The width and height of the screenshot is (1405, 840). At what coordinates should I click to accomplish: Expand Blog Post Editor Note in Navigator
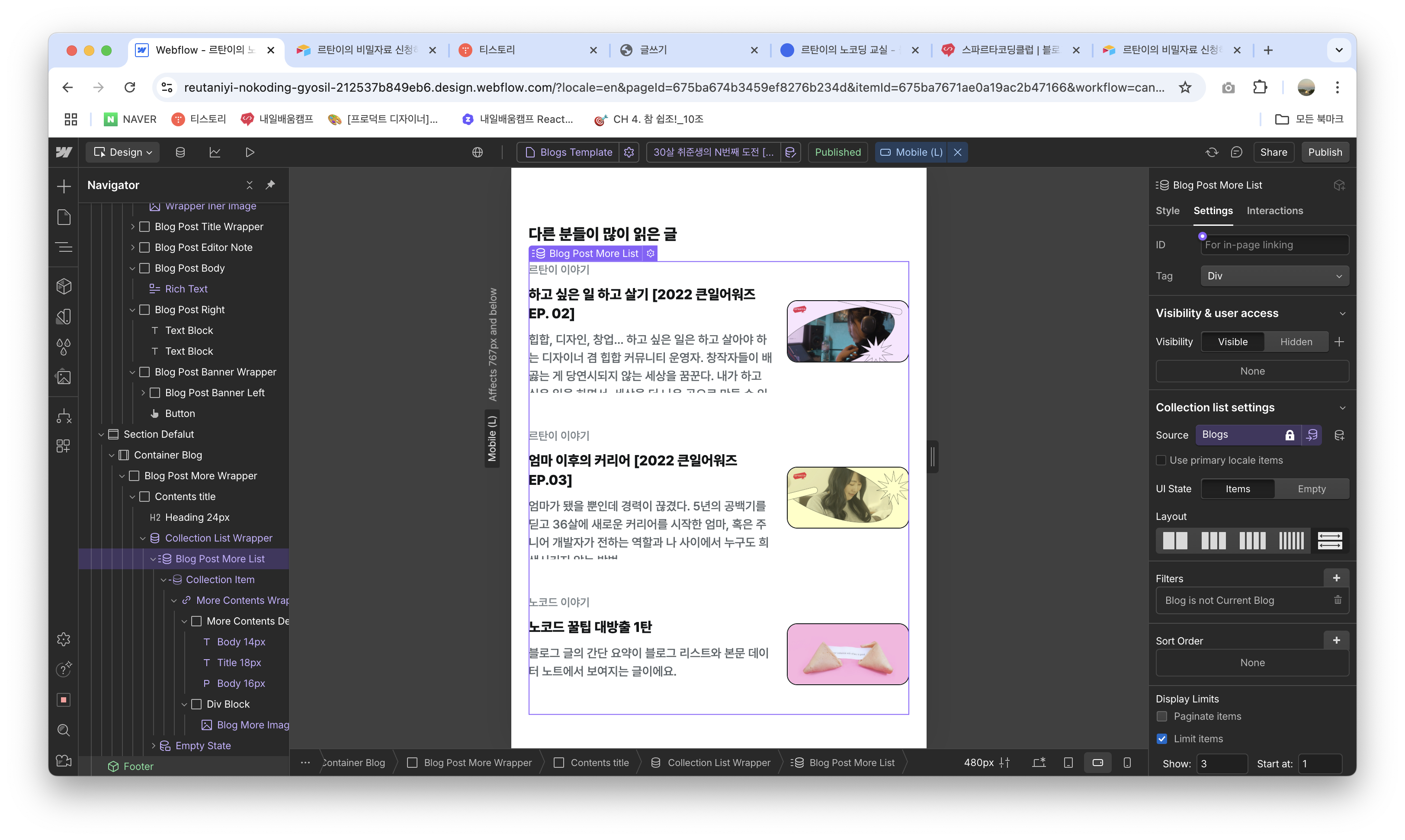click(132, 247)
